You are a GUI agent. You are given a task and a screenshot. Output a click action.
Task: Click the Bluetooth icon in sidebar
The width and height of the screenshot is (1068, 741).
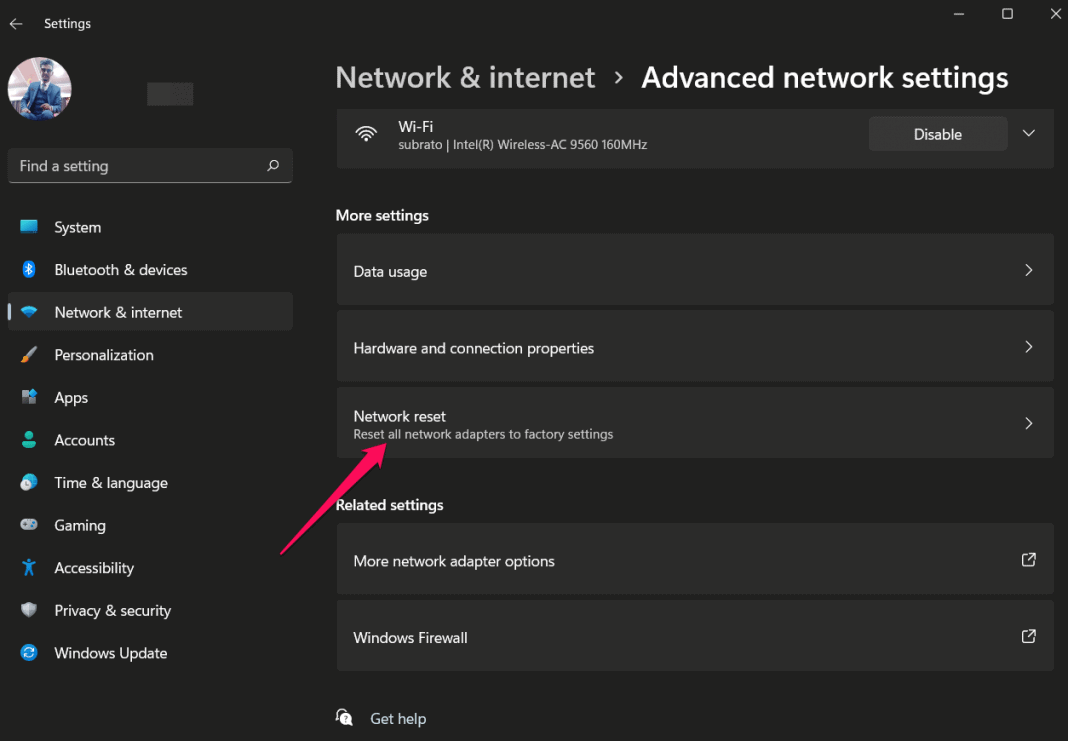29,270
